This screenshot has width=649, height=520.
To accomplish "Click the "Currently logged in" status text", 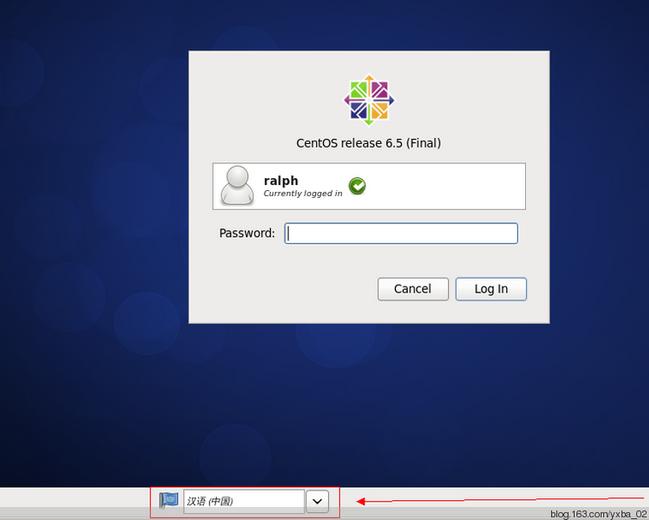I will 303,193.
